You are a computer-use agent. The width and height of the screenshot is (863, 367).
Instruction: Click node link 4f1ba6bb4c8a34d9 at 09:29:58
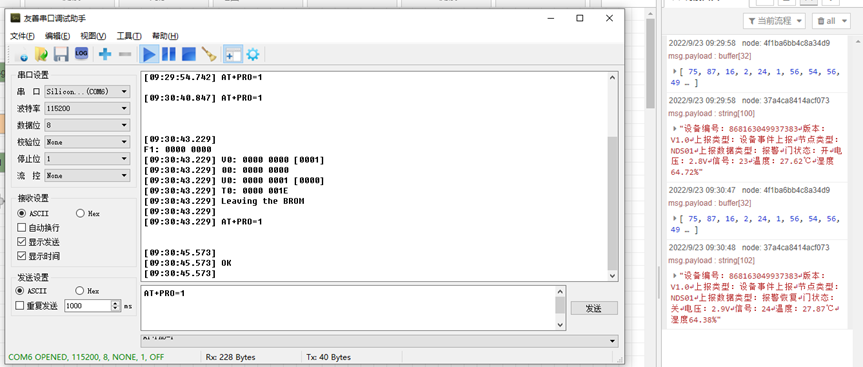click(786, 43)
